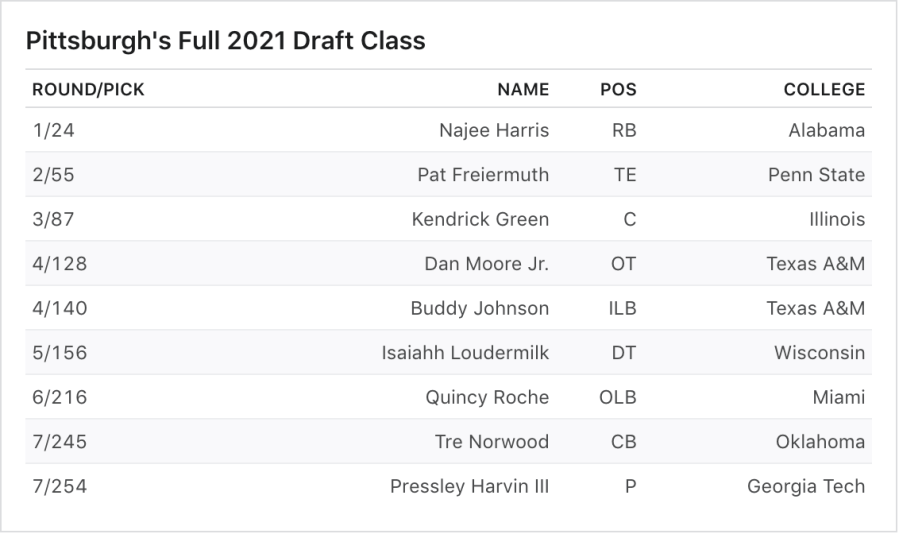Click the Penn State college cell
899x534 pixels.
click(x=816, y=175)
